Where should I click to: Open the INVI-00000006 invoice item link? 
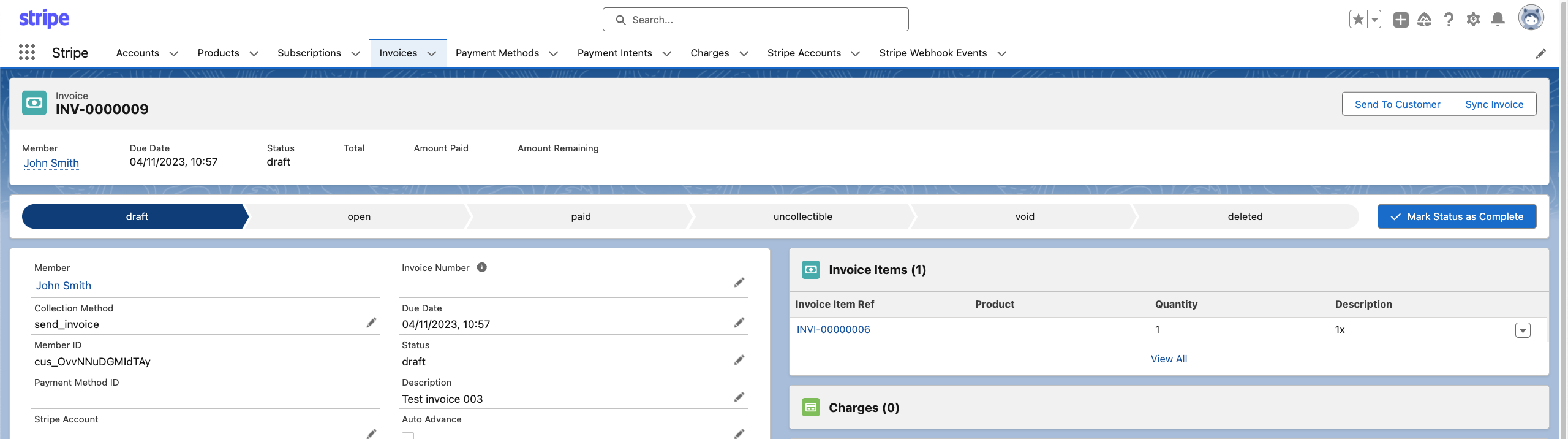tap(833, 330)
